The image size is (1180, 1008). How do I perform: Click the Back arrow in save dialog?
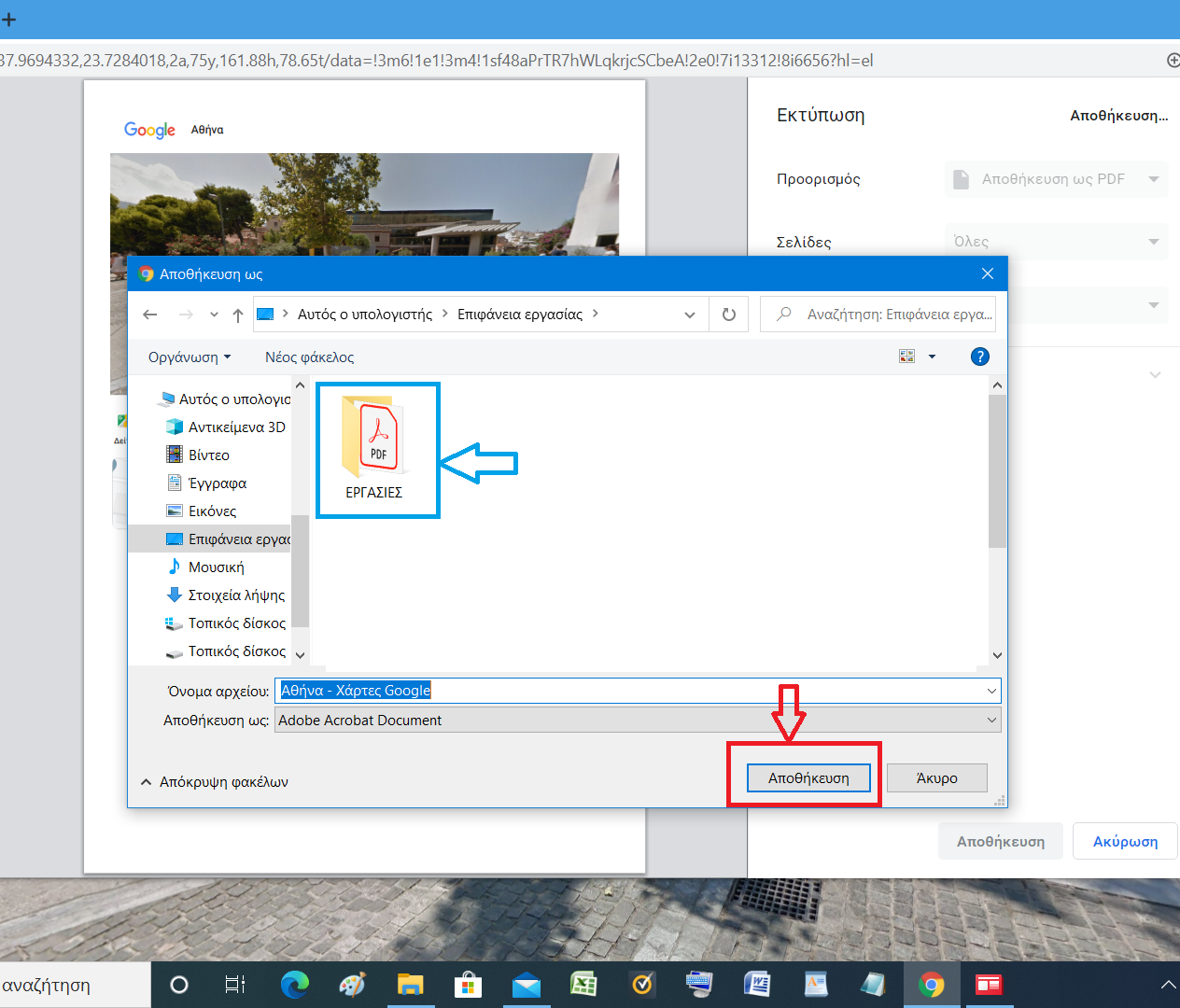point(150,315)
